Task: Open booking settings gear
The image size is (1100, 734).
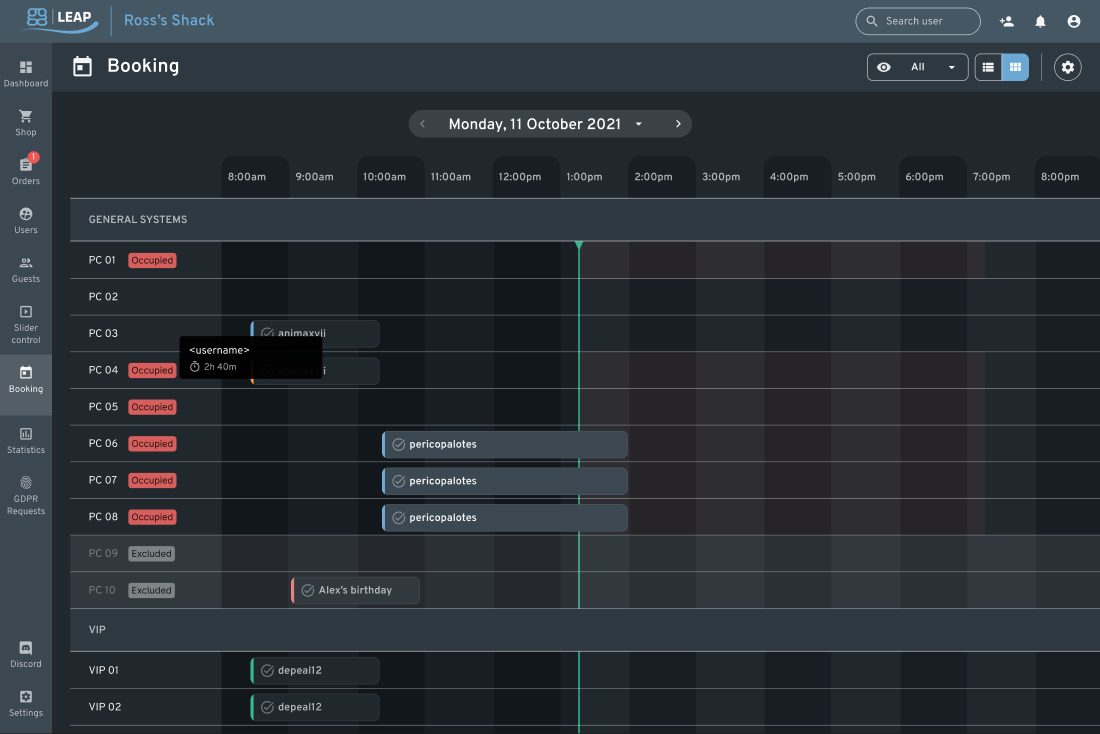Action: [x=1067, y=67]
